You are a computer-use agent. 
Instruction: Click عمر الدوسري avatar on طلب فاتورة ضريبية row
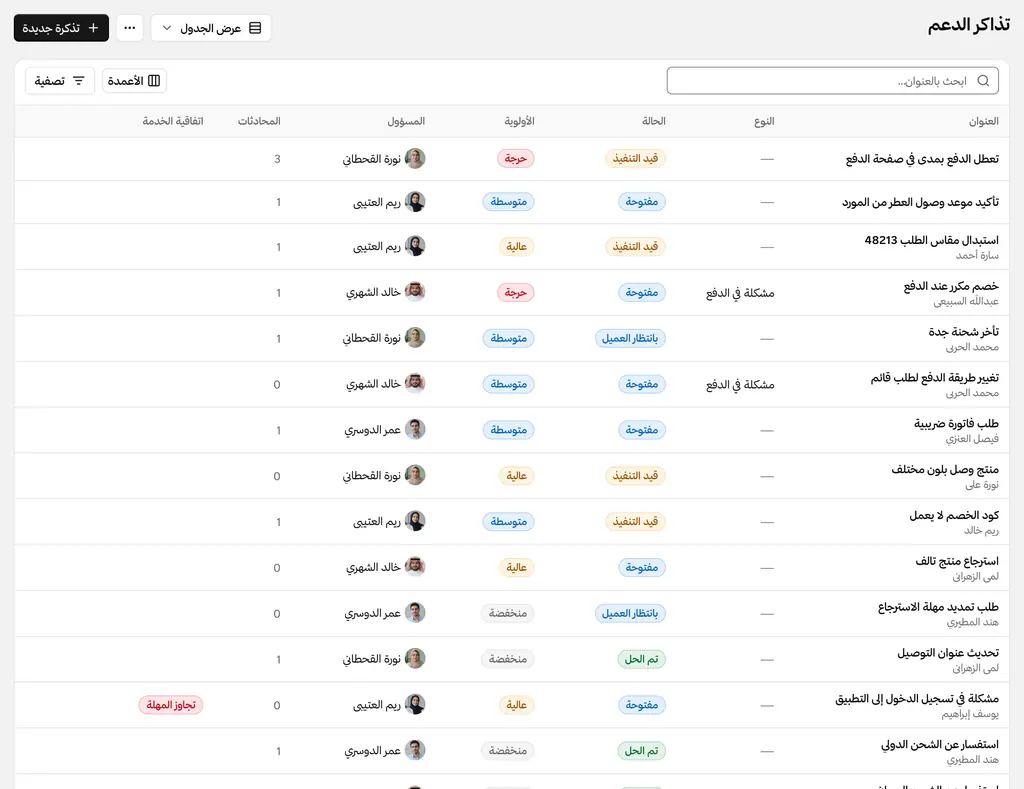(415, 430)
